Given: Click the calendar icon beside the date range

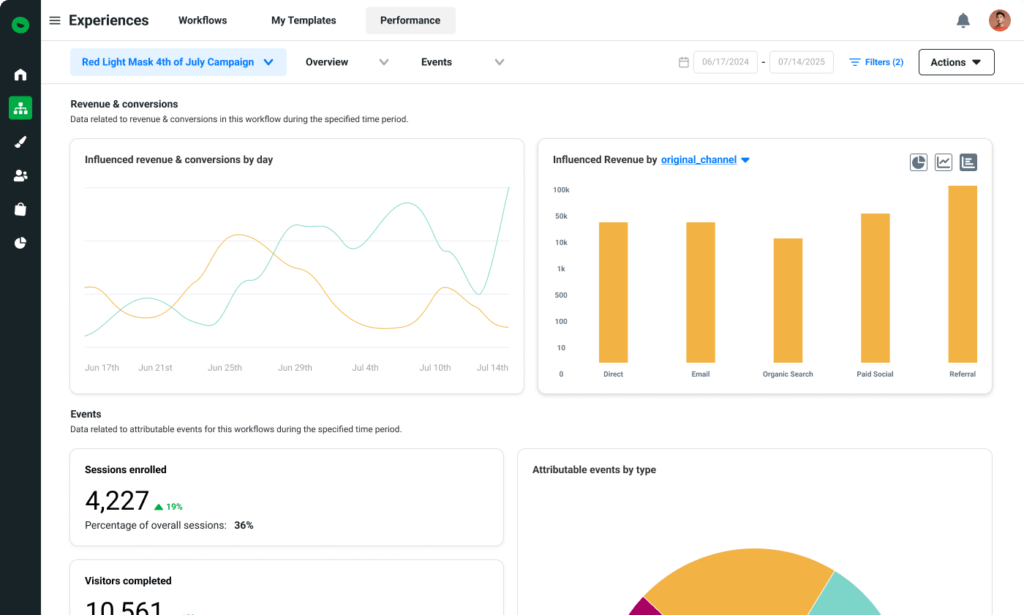Looking at the screenshot, I should click(x=683, y=61).
